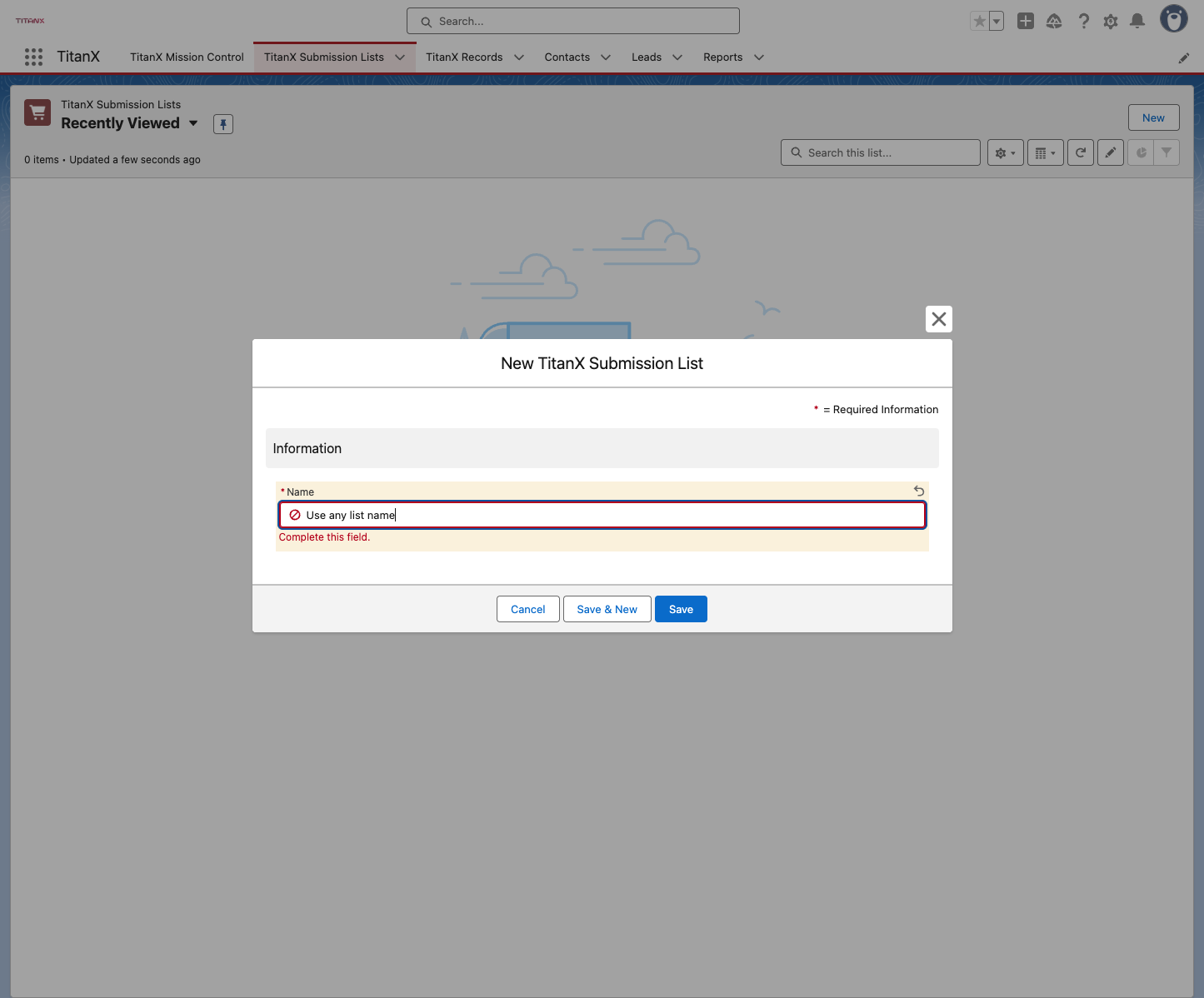Click the Save & New button
This screenshot has height=998, width=1204.
click(607, 609)
